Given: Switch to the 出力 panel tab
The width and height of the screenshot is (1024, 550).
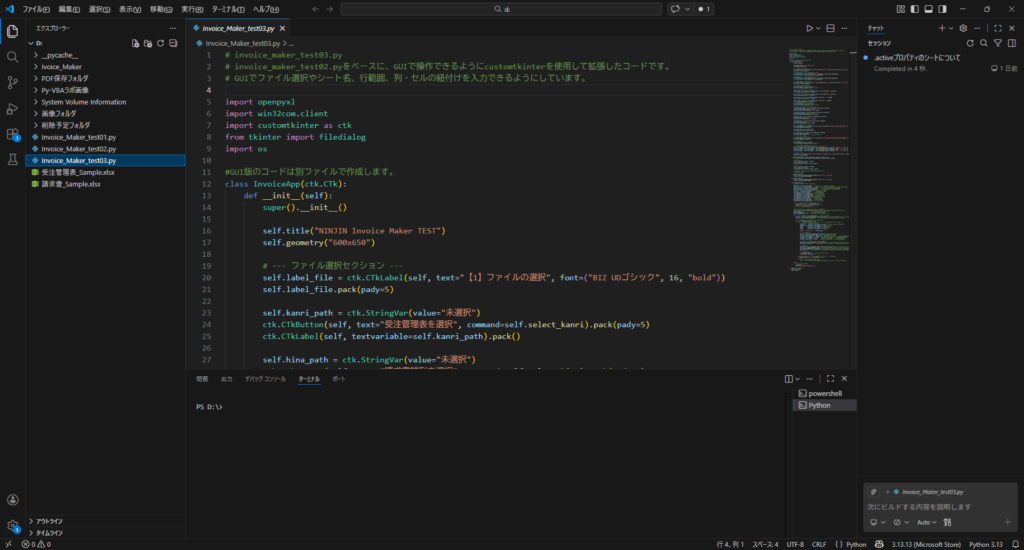Looking at the screenshot, I should click(226, 379).
